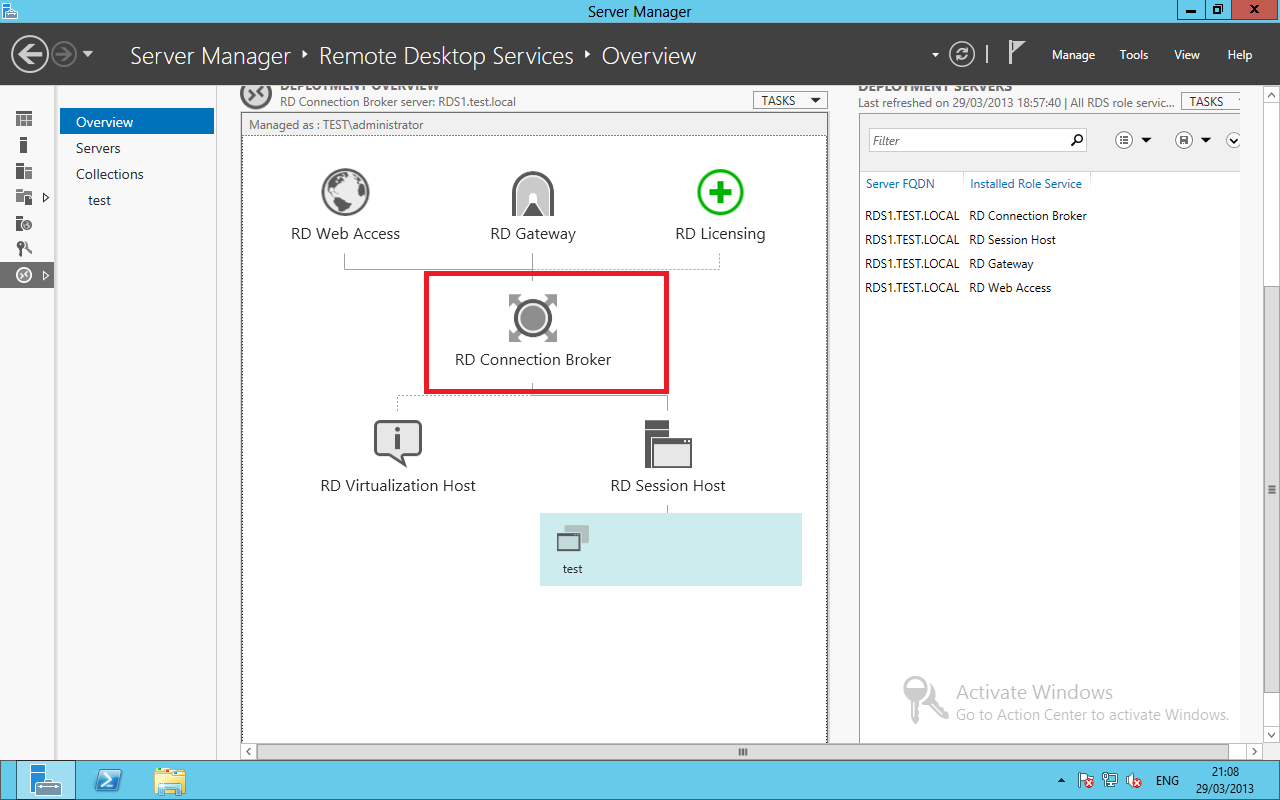Open the dropdown arrow left of Refresh

935,55
